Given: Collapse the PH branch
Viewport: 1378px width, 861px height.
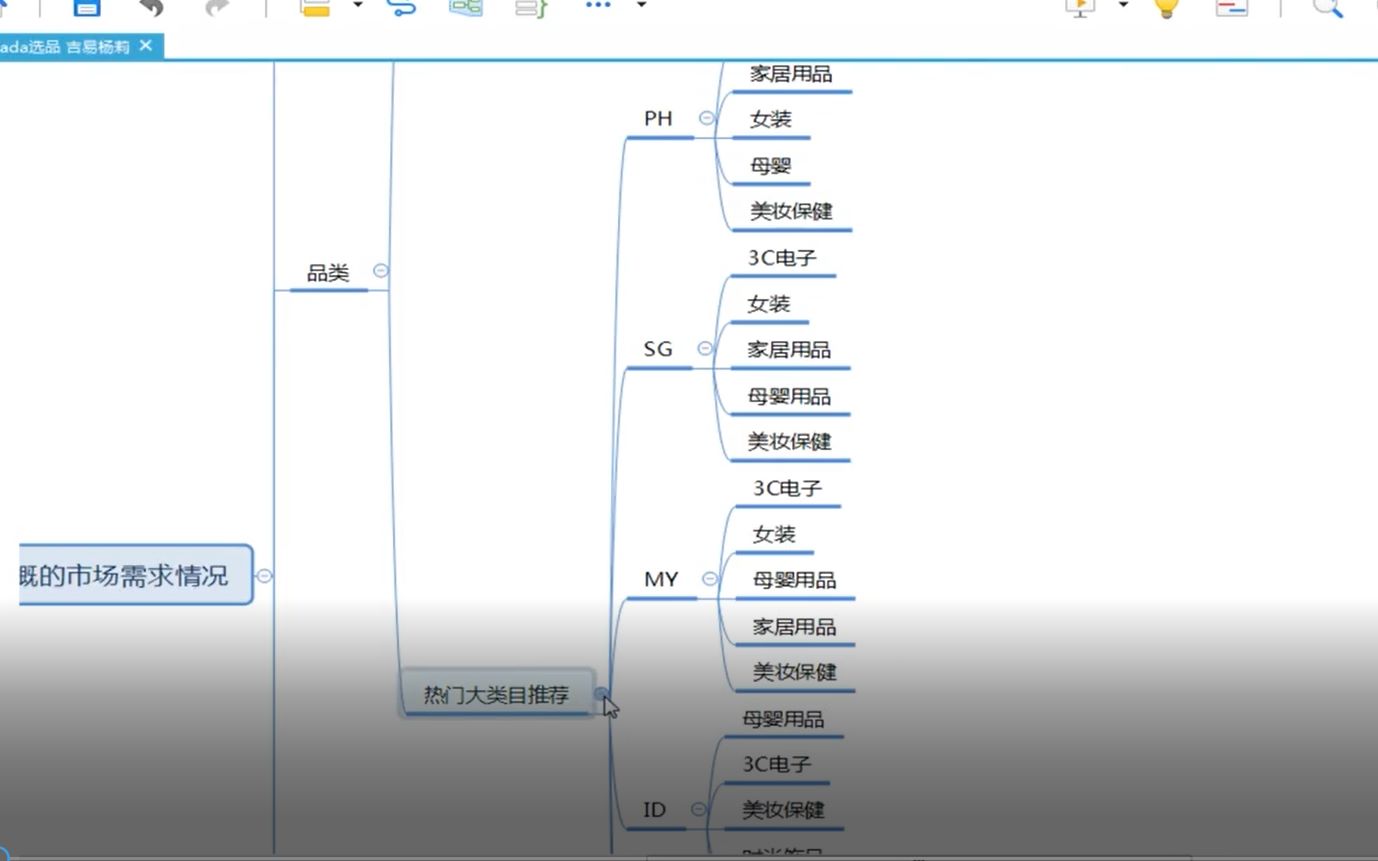Looking at the screenshot, I should [707, 117].
